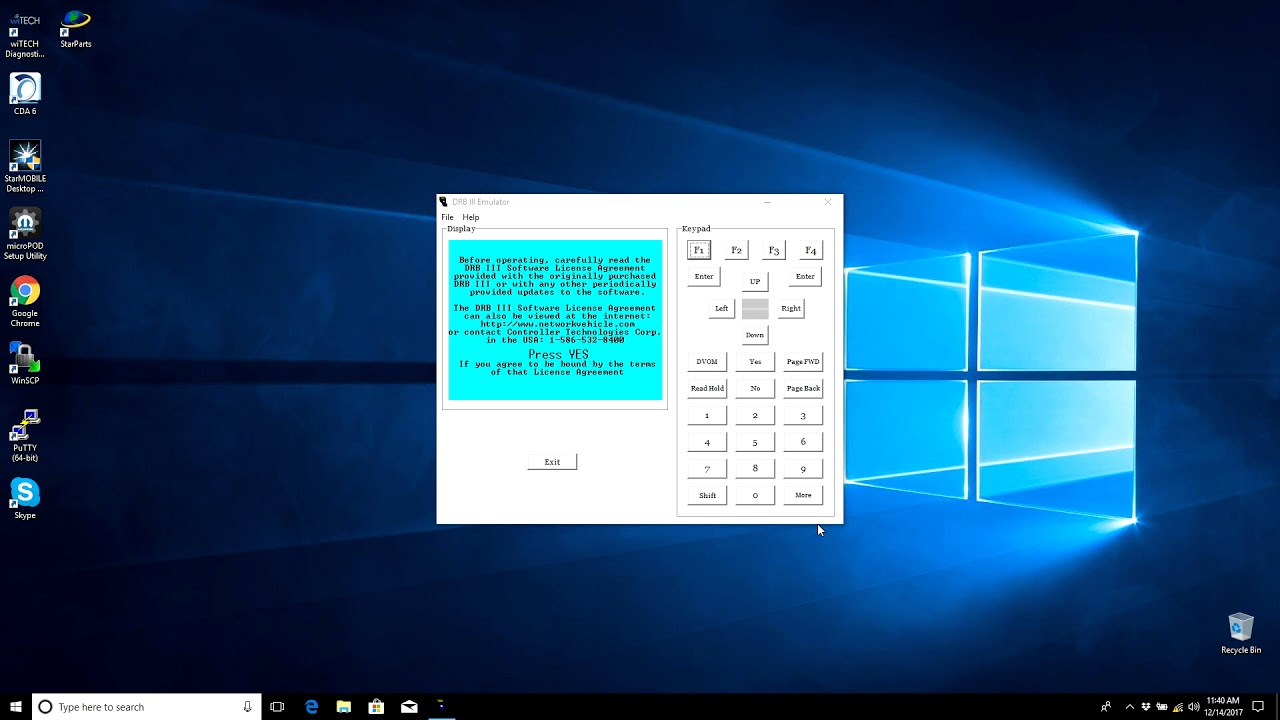Open Help menu in DRB III Emulator
Viewport: 1280px width, 720px height.
tap(470, 217)
